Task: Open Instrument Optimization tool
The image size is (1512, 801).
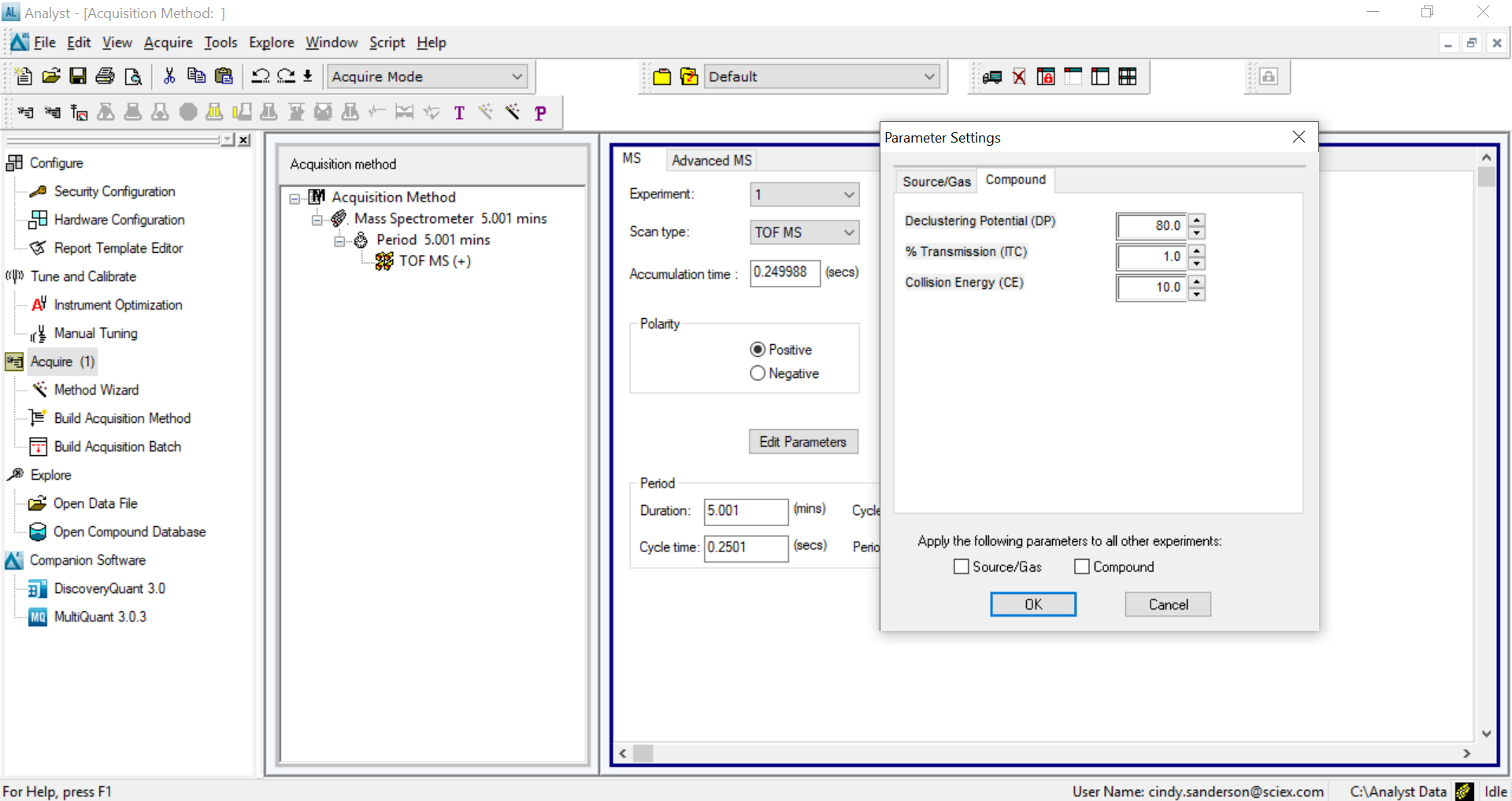Action: click(x=118, y=305)
